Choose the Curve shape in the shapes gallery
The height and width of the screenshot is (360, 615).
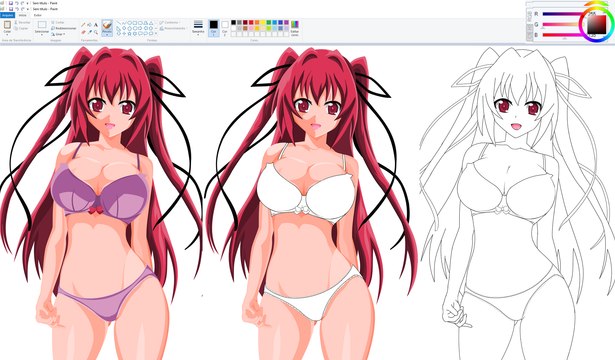click(124, 23)
